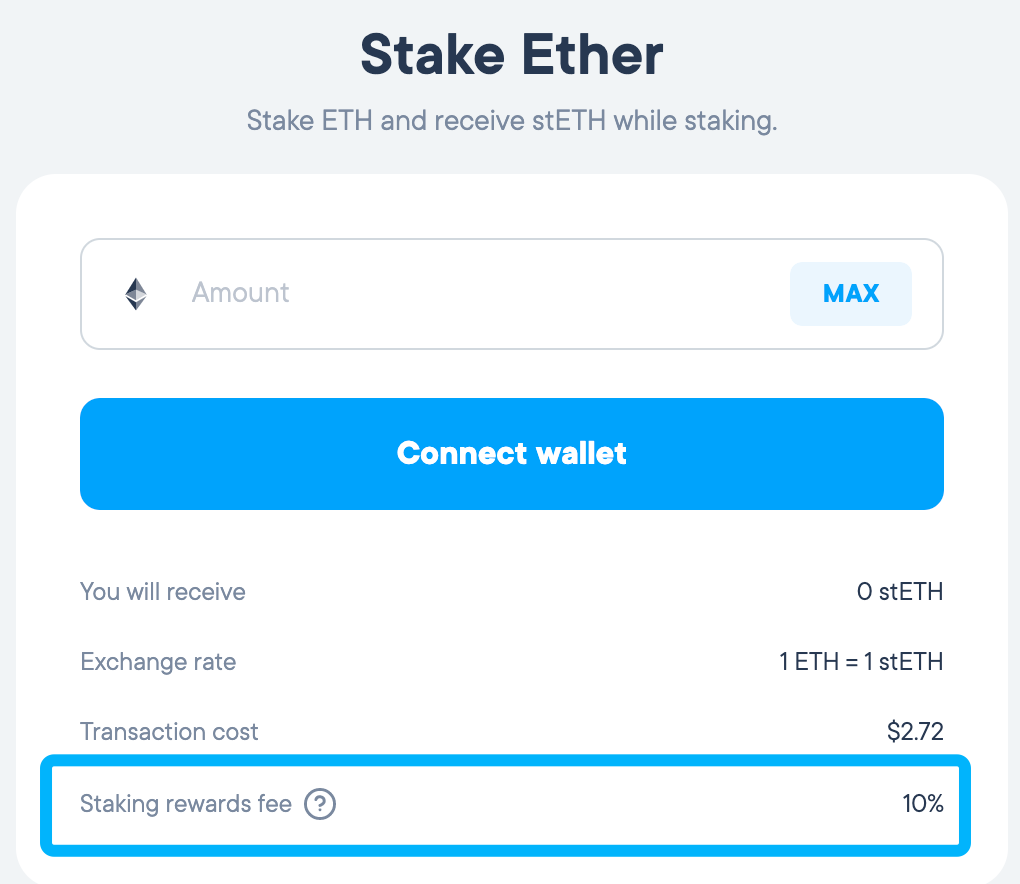The height and width of the screenshot is (884, 1020).
Task: Click the MAX button
Action: [x=851, y=294]
